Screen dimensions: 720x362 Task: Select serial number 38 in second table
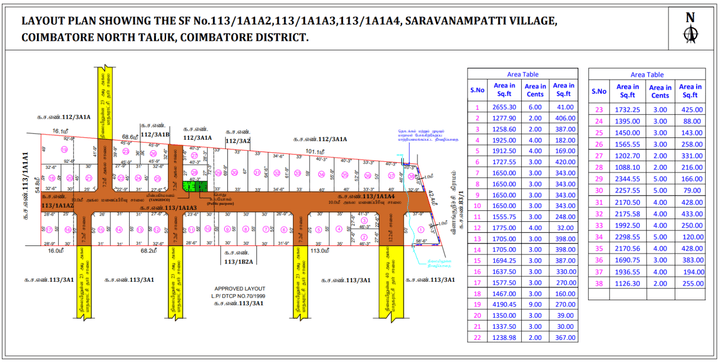(x=599, y=283)
